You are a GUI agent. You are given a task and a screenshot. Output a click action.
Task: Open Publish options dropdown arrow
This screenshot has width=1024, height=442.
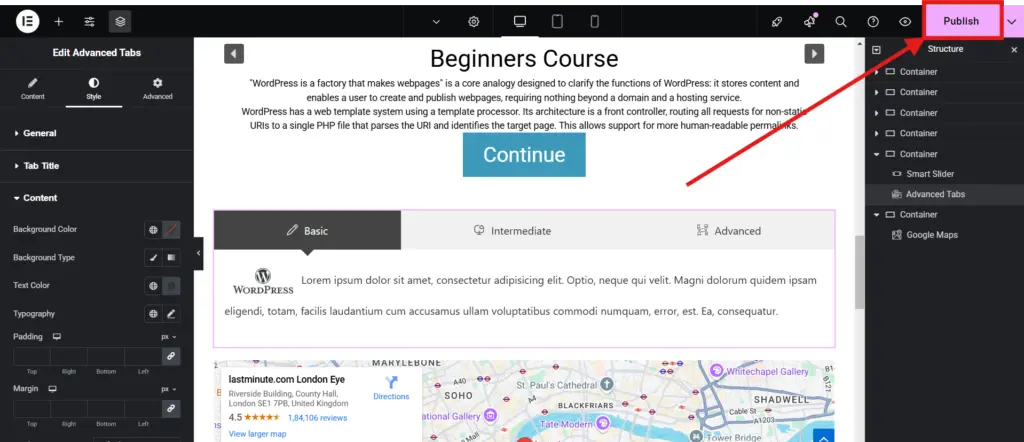[1012, 22]
